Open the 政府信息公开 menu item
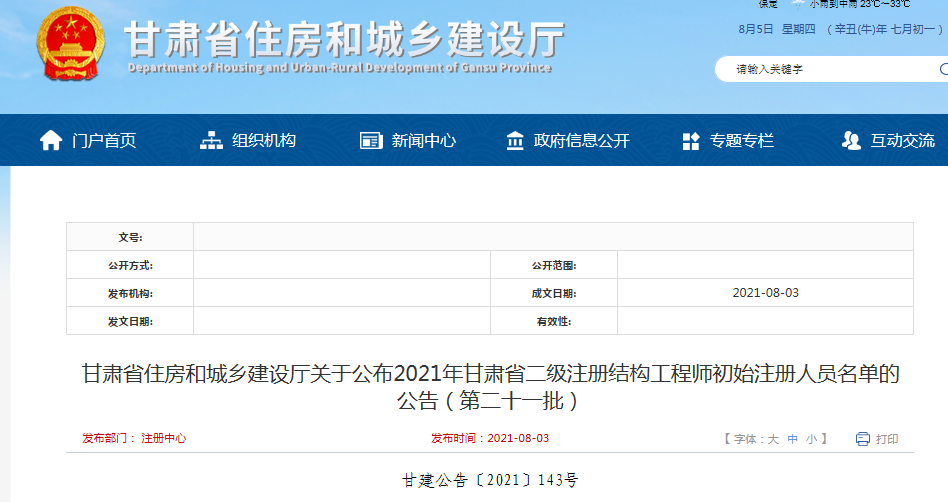This screenshot has height=502, width=948. pos(582,141)
